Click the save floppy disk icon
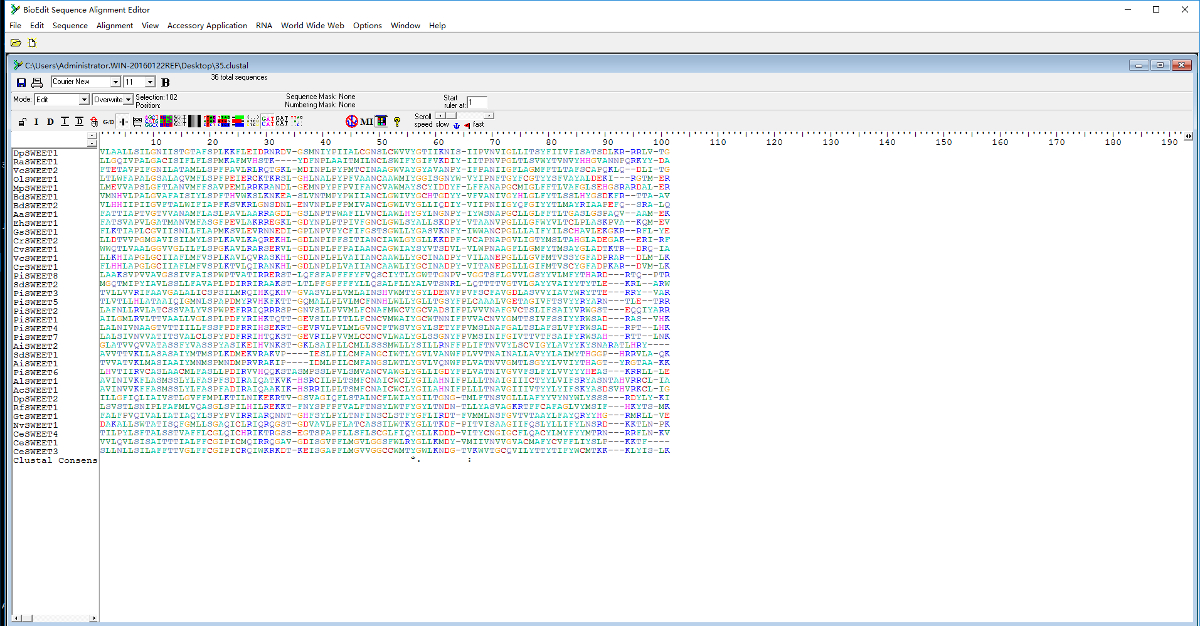Image resolution: width=1200 pixels, height=626 pixels. (x=21, y=82)
